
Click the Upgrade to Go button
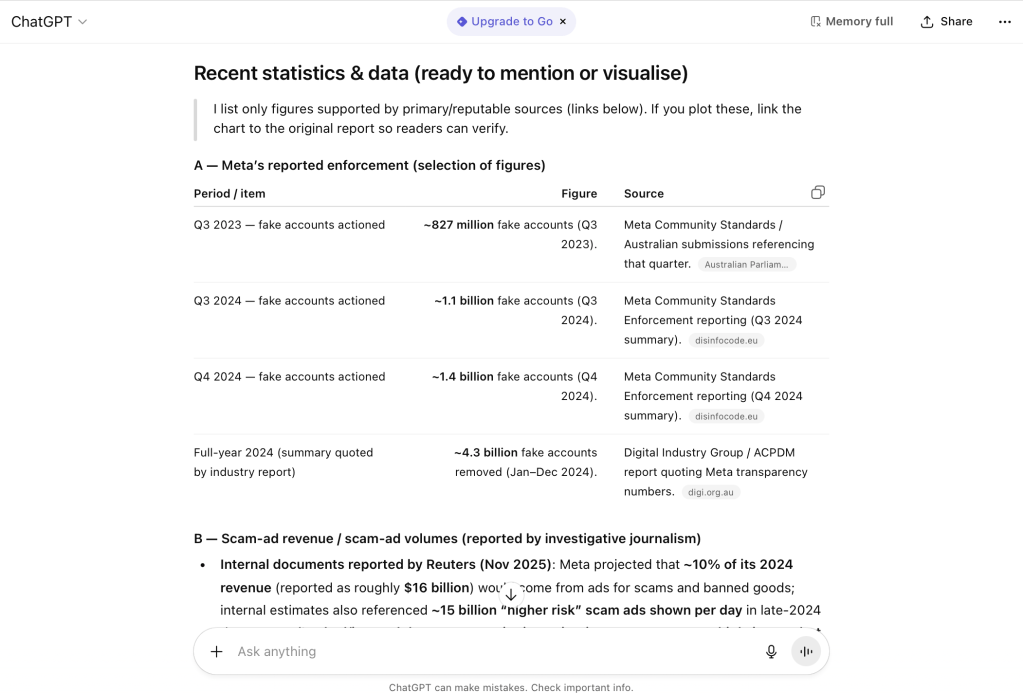click(x=511, y=22)
